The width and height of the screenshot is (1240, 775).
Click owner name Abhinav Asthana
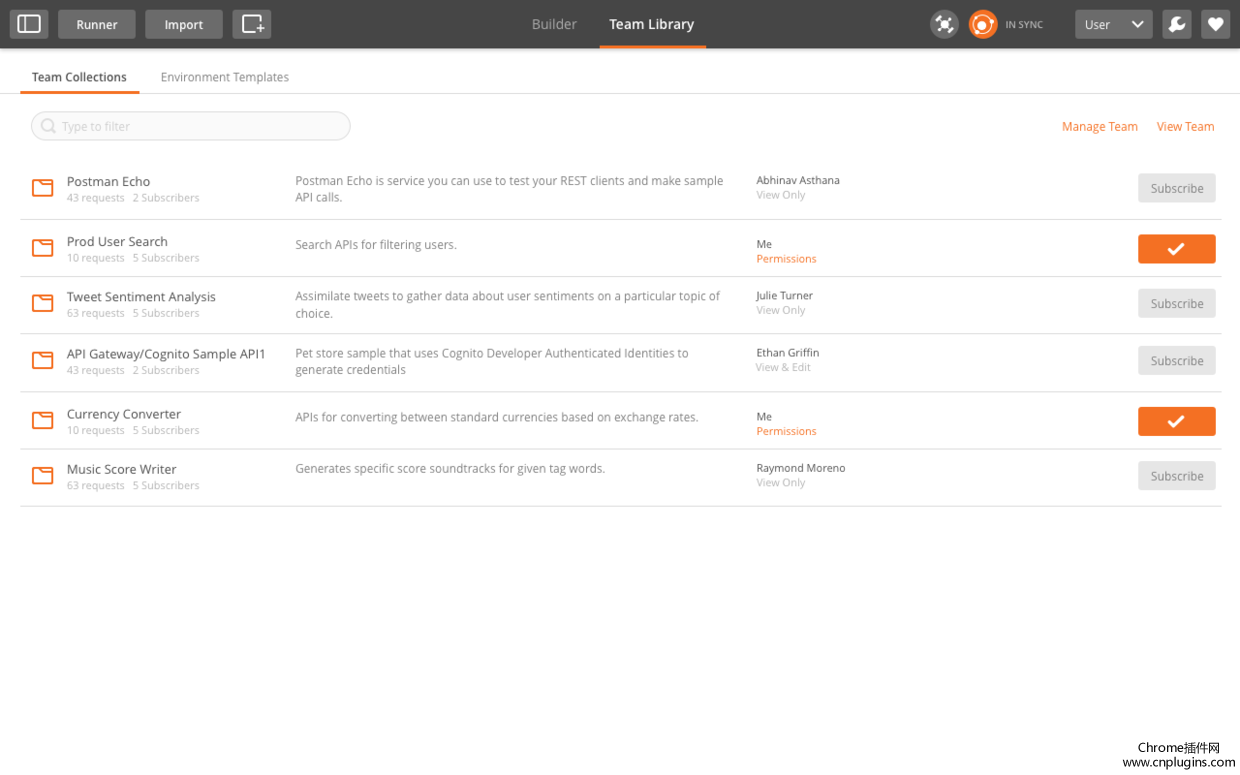coord(798,180)
